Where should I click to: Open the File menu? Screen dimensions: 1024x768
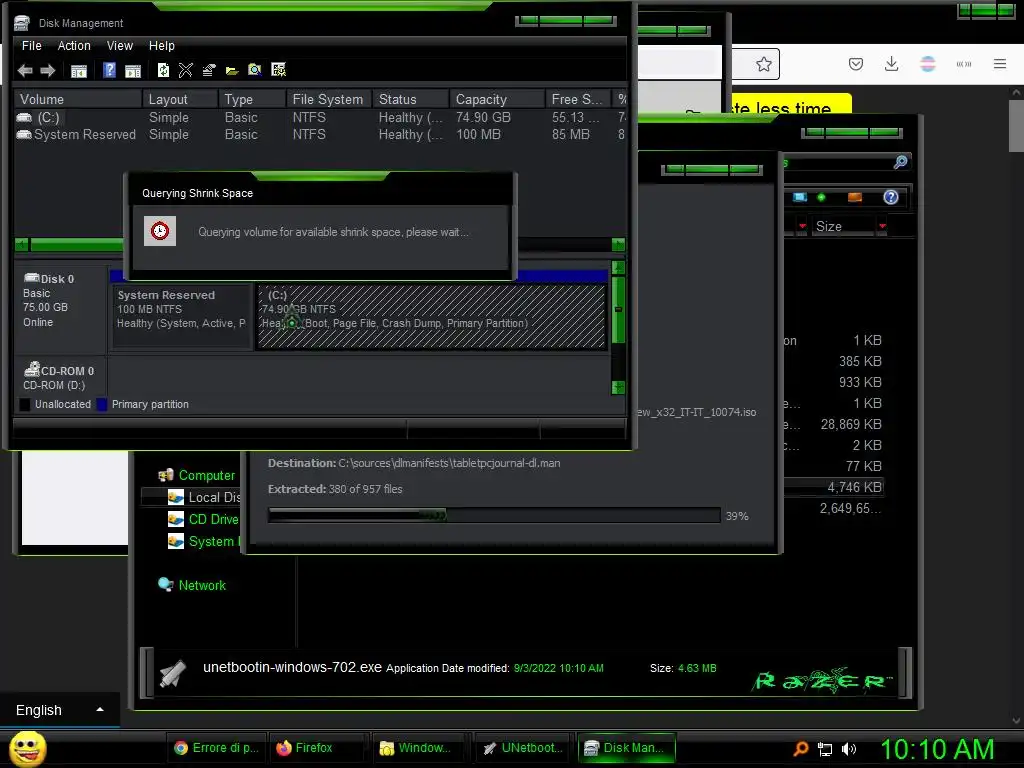31,46
